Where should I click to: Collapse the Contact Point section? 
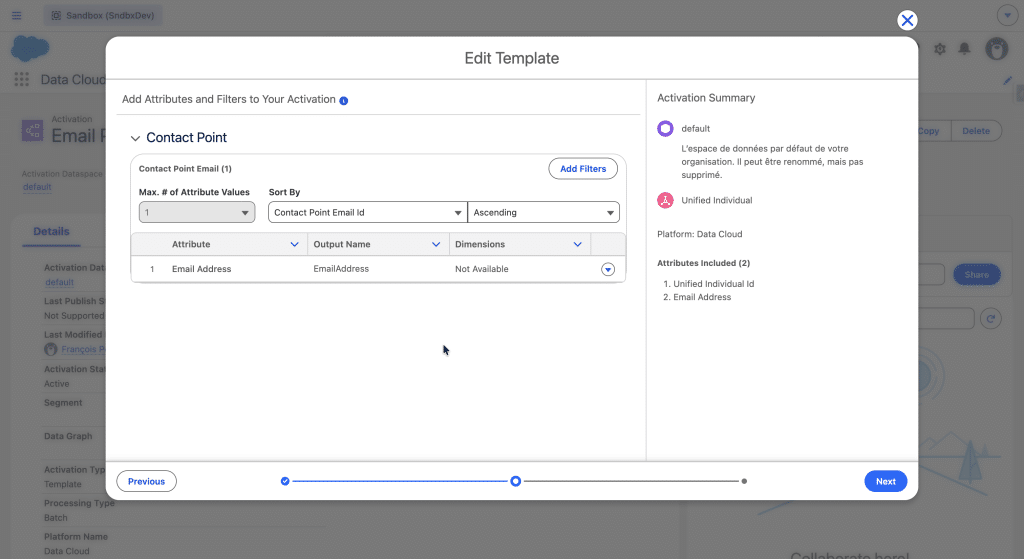click(x=136, y=138)
